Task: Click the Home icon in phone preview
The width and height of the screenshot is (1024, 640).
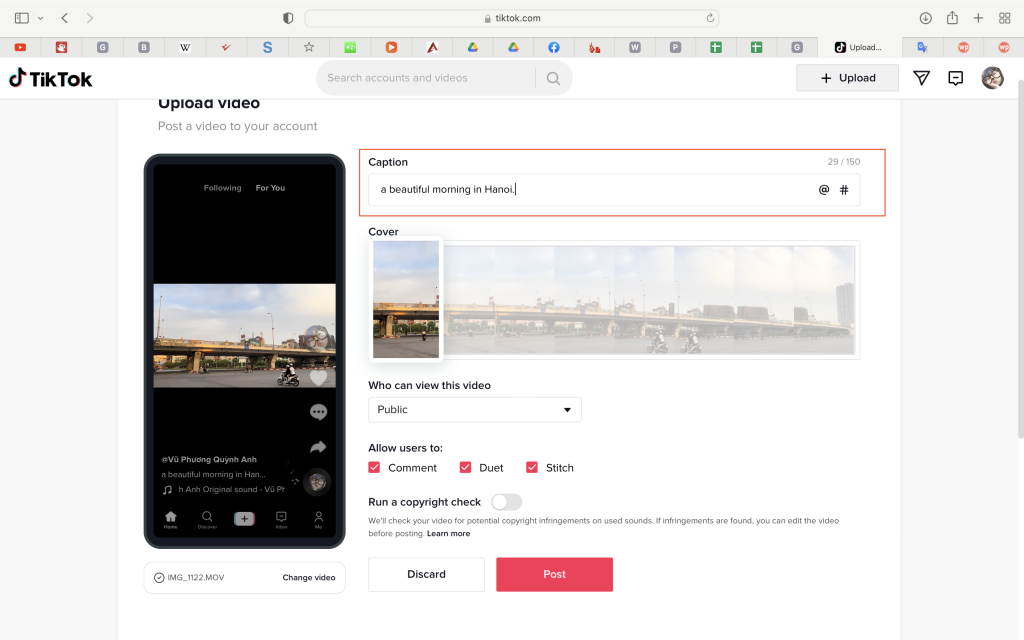Action: click(170, 519)
